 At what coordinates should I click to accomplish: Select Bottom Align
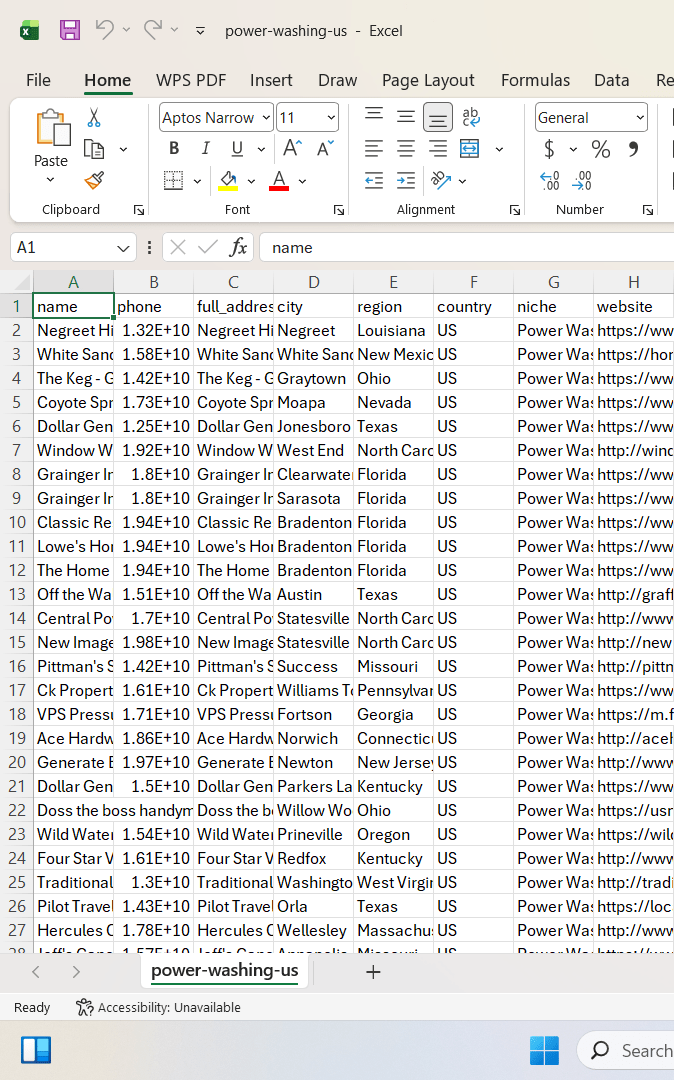437,118
